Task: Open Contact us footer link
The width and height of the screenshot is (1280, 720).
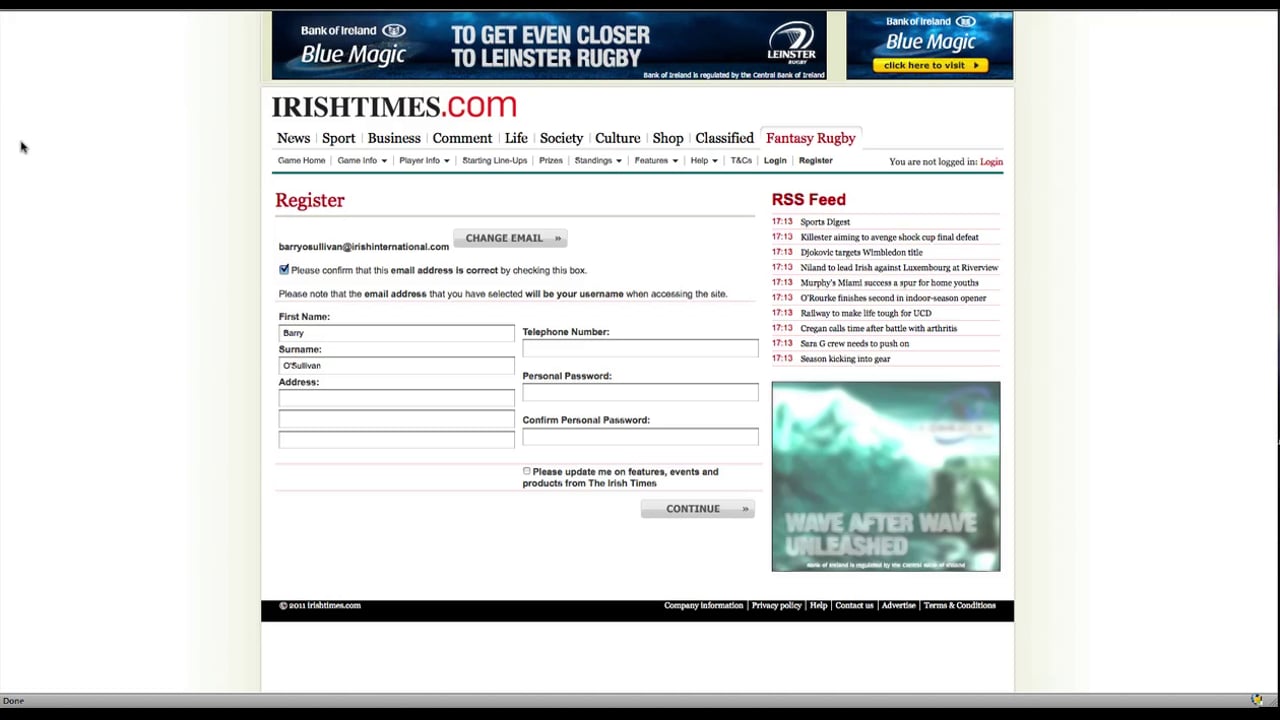Action: tap(854, 605)
